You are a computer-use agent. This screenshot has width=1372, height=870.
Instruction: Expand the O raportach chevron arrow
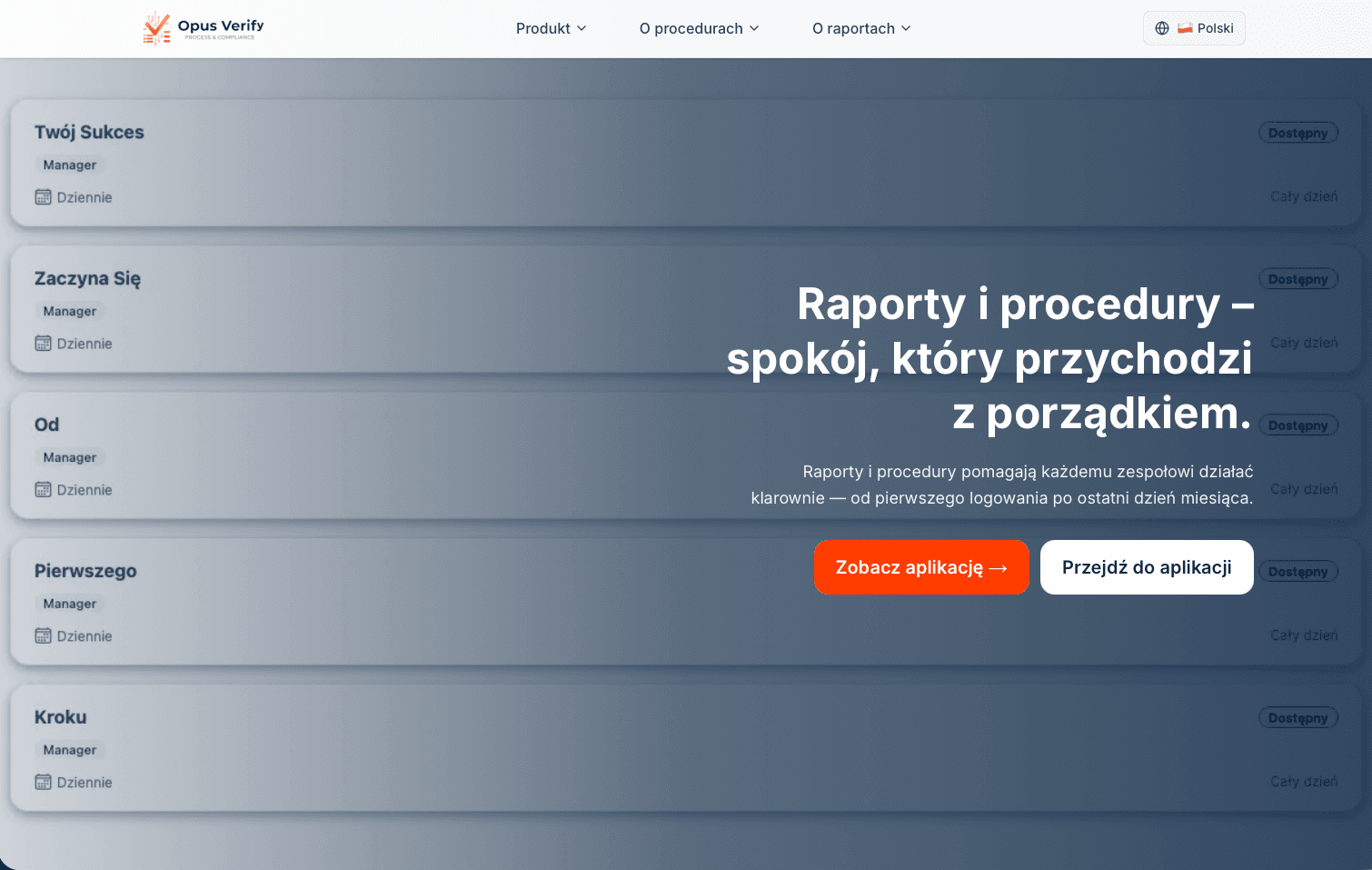tap(906, 28)
